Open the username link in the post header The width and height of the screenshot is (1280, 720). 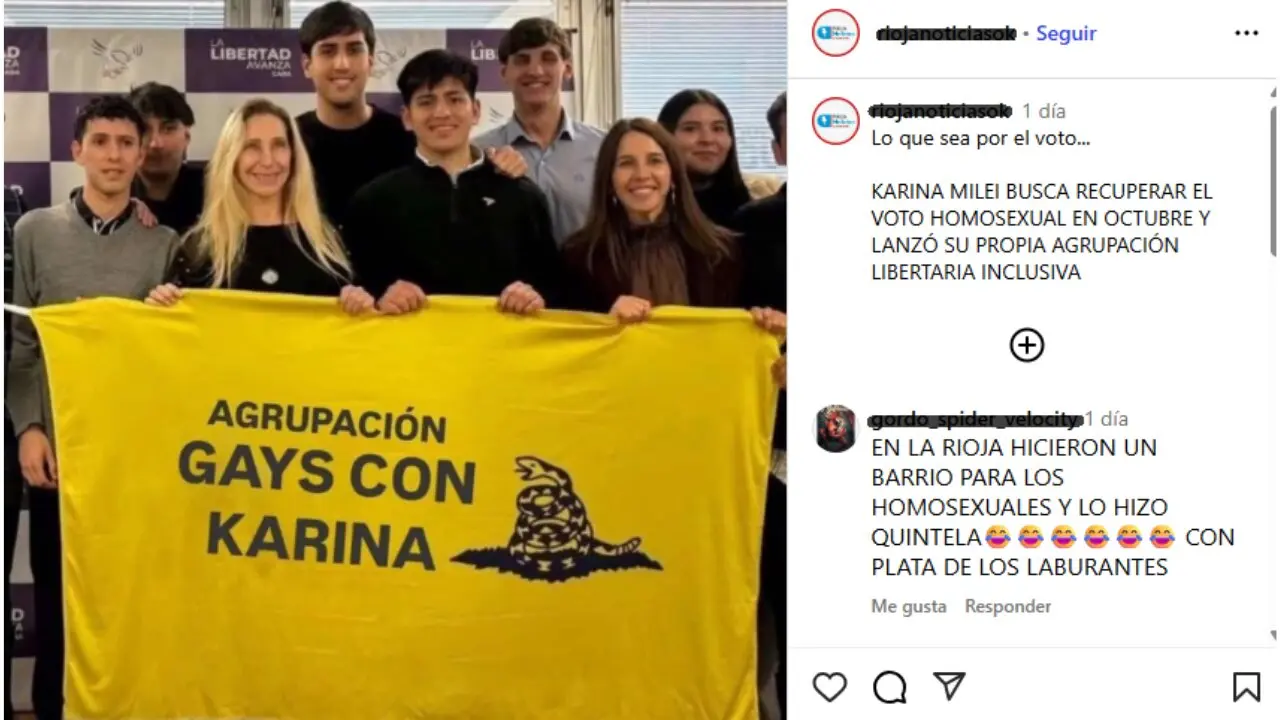pos(946,33)
